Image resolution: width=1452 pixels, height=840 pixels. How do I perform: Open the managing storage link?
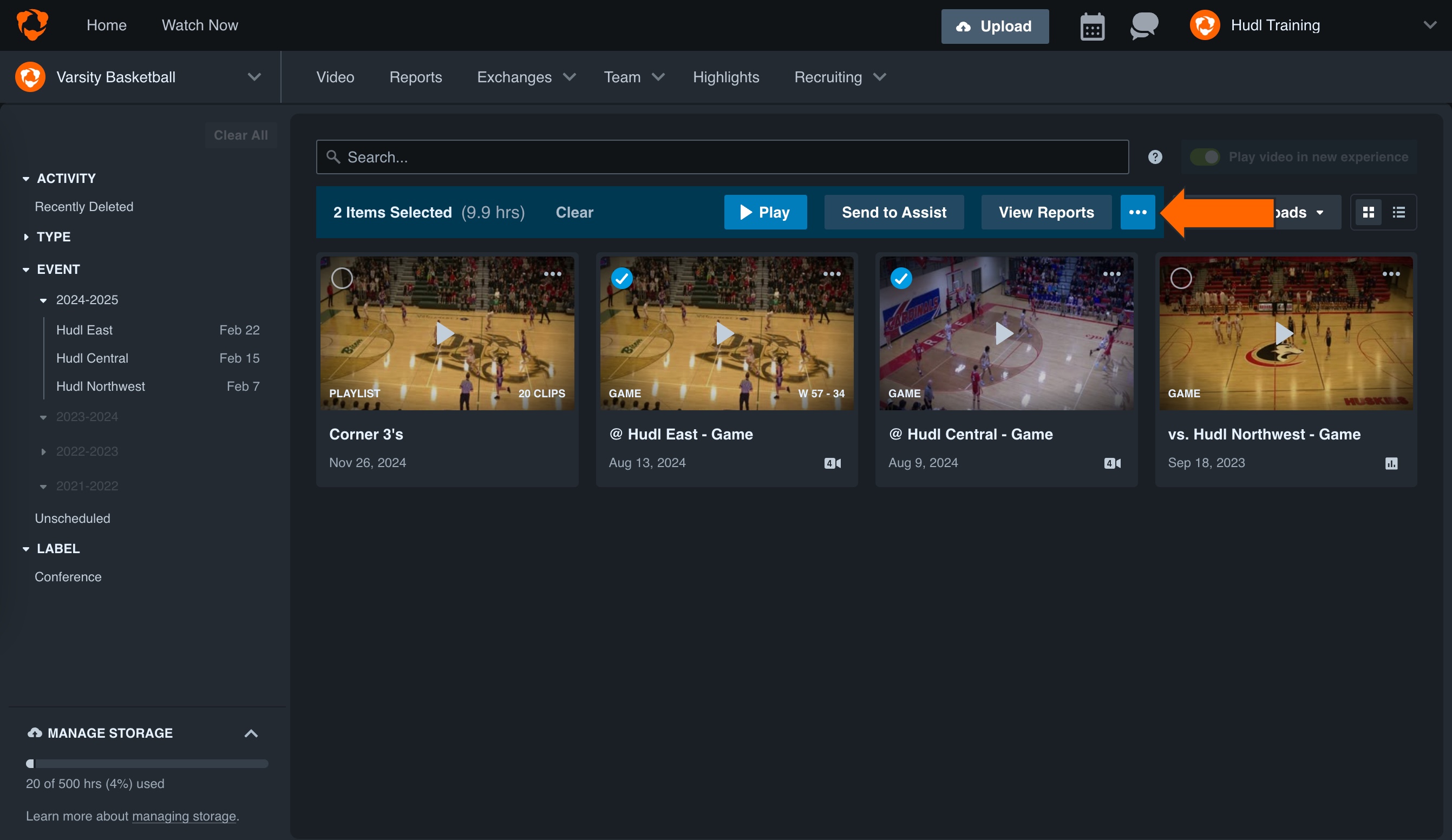coord(183,816)
